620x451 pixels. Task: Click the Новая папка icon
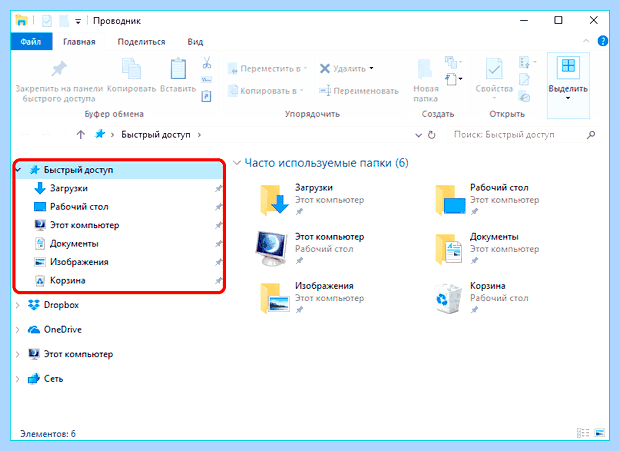tap(425, 69)
